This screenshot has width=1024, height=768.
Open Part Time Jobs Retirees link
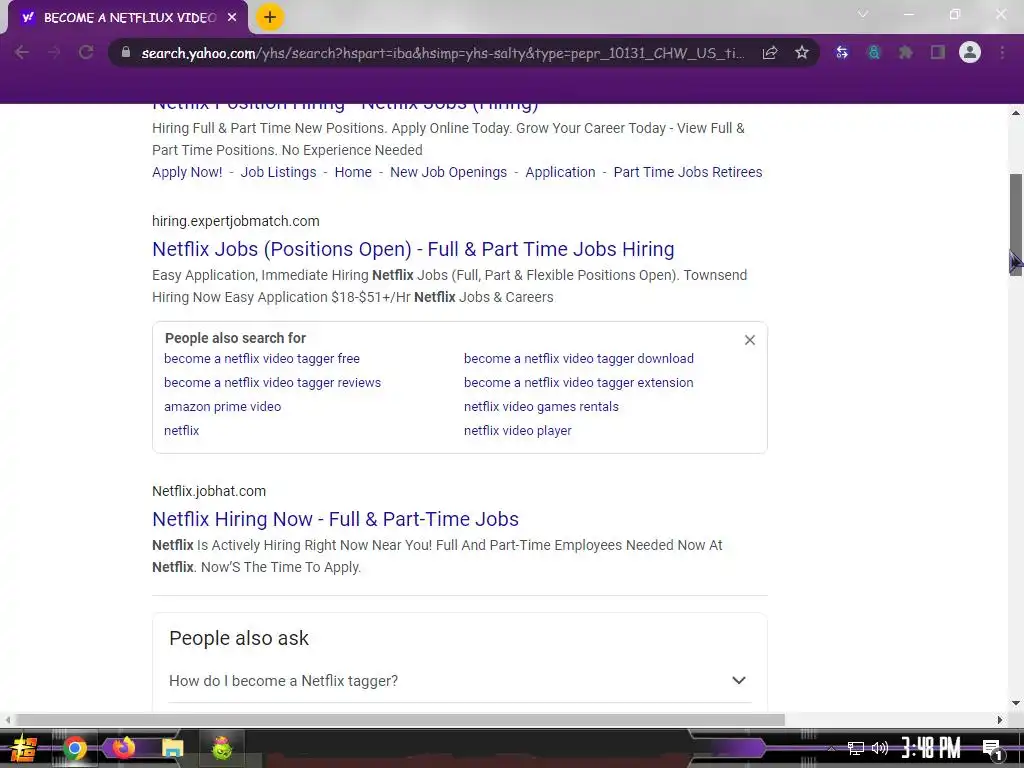pyautogui.click(x=688, y=172)
